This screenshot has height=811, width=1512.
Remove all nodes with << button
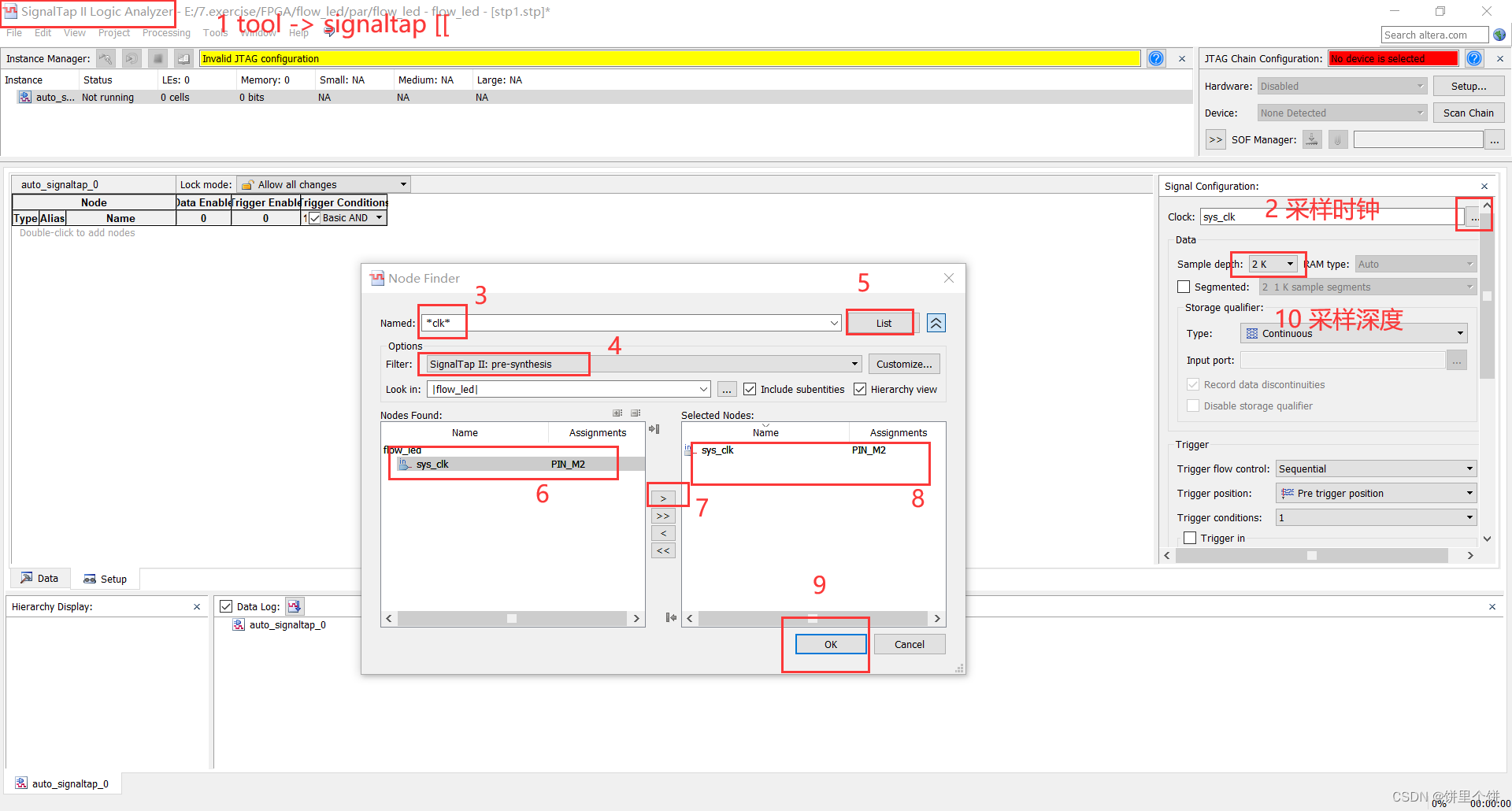tap(663, 550)
